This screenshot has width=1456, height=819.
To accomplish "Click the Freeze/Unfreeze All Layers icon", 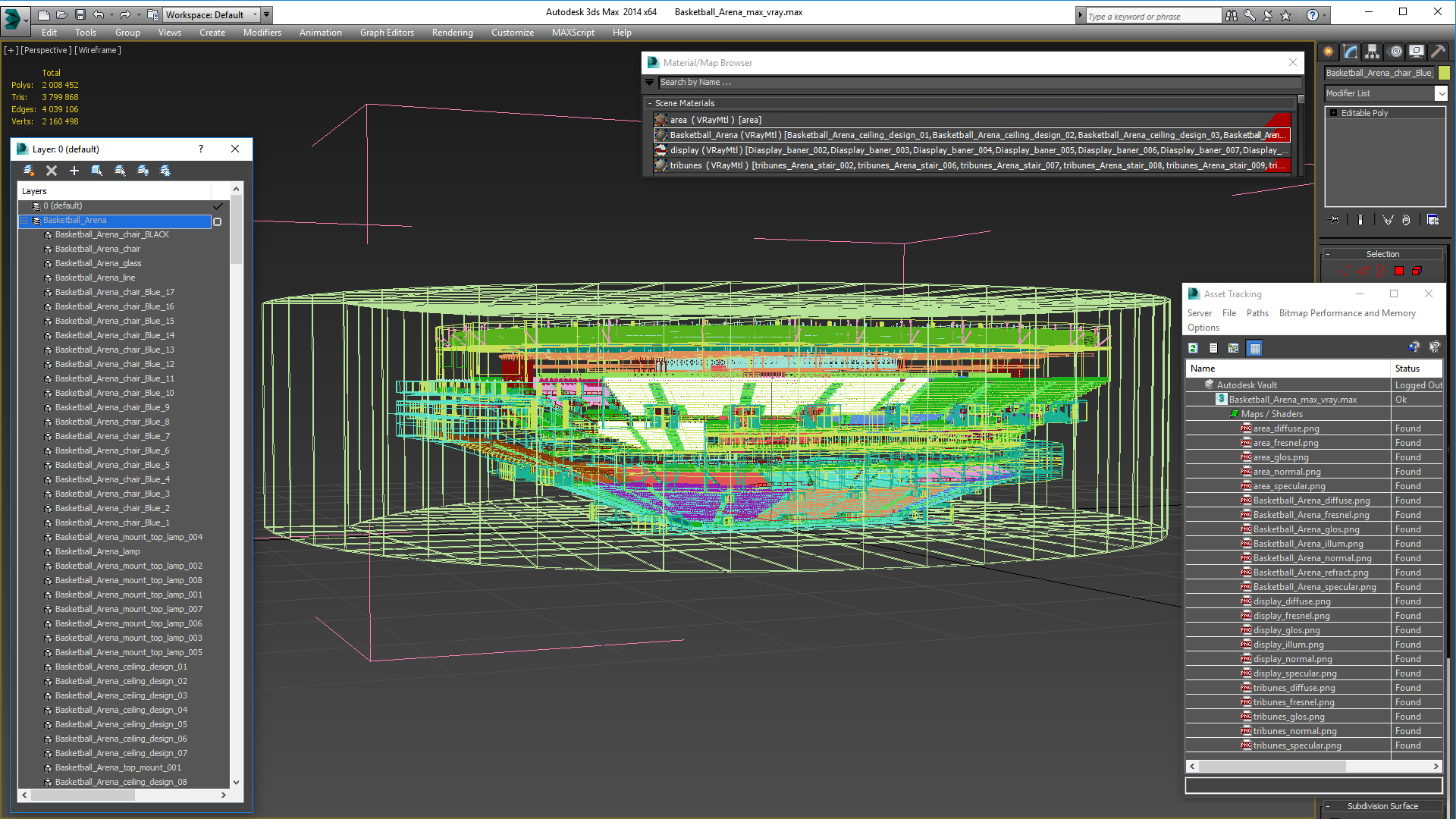I will pos(165,171).
